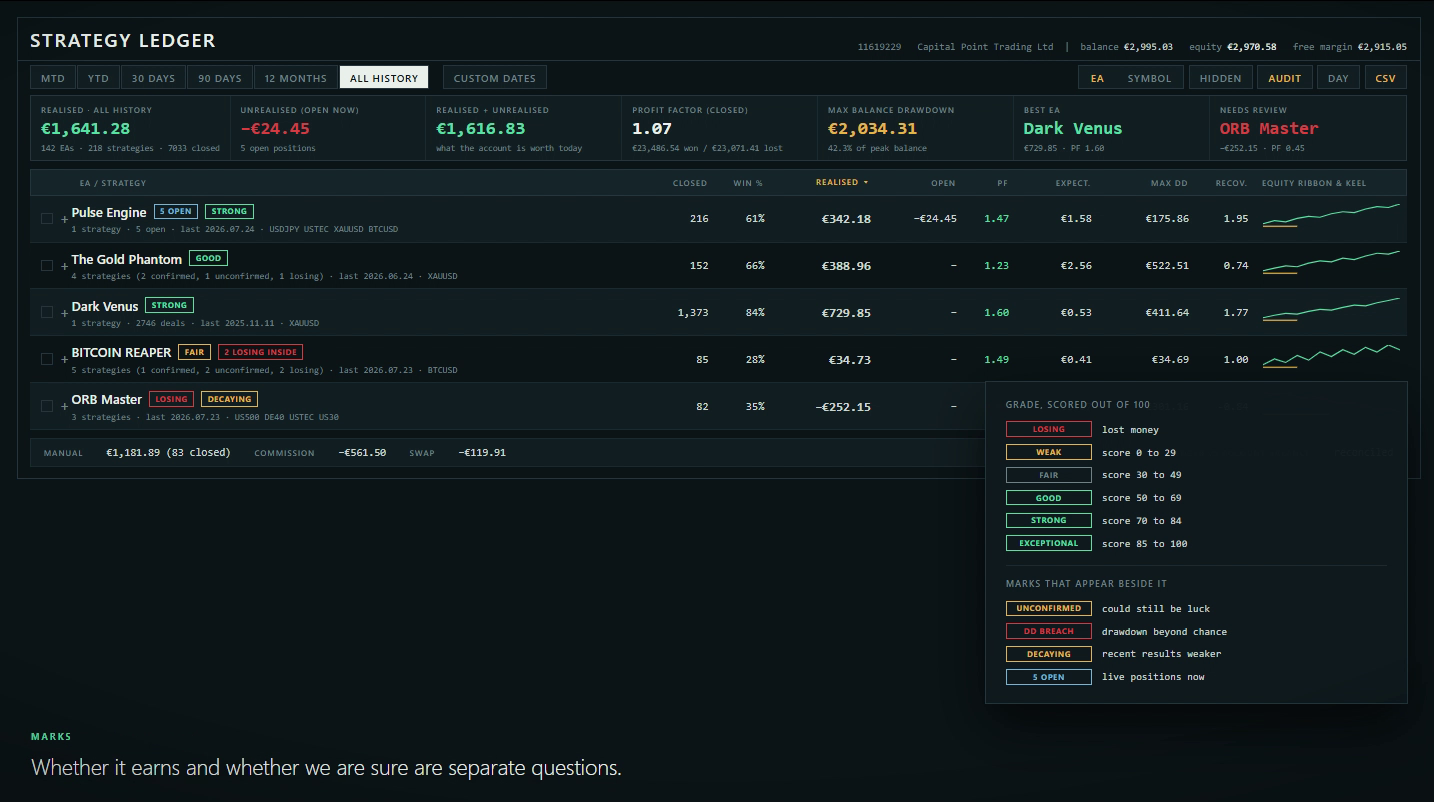Click 5 OPEN mark in legend
Screen dimensions: 1434x802
coord(1048,677)
